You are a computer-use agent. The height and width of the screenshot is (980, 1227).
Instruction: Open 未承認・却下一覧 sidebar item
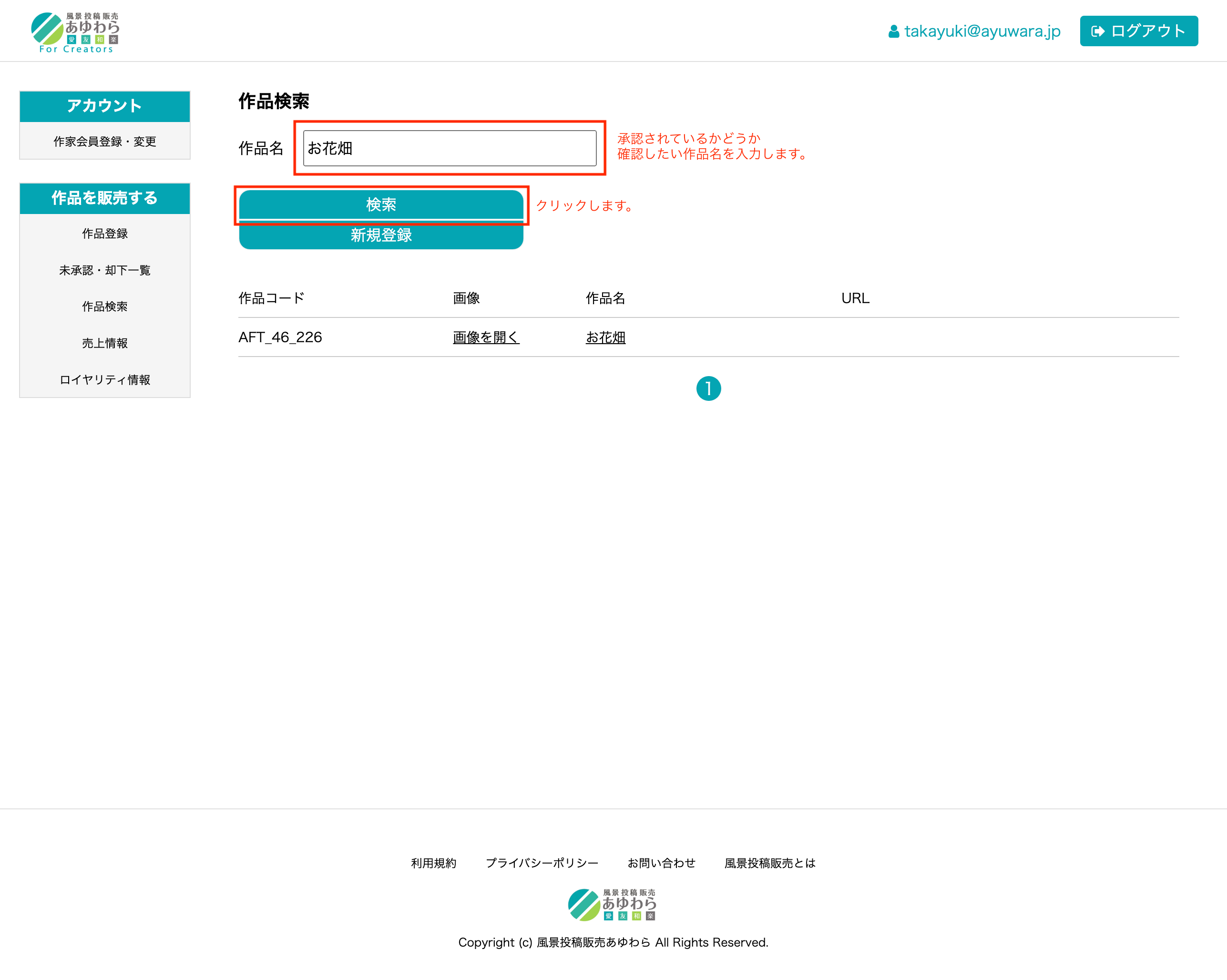tap(105, 270)
